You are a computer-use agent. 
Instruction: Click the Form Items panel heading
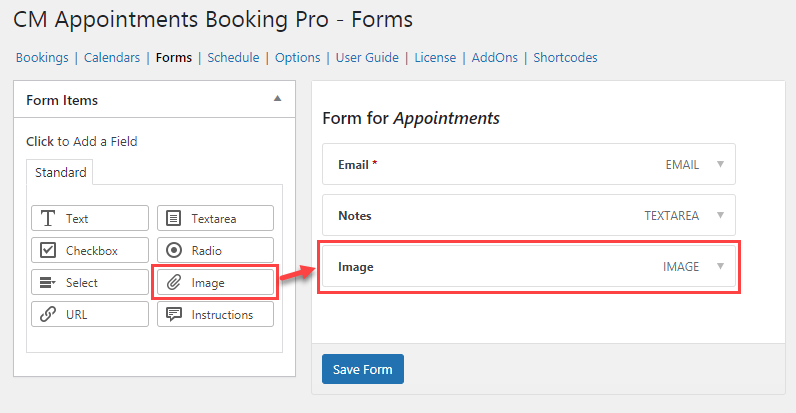pyautogui.click(x=62, y=100)
